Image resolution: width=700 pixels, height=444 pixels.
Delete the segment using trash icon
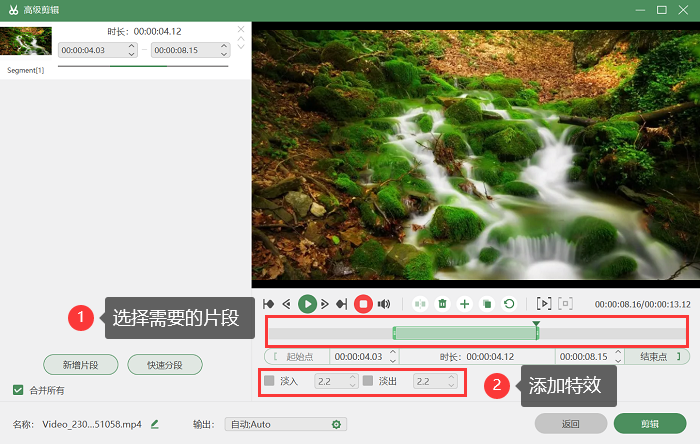click(442, 304)
